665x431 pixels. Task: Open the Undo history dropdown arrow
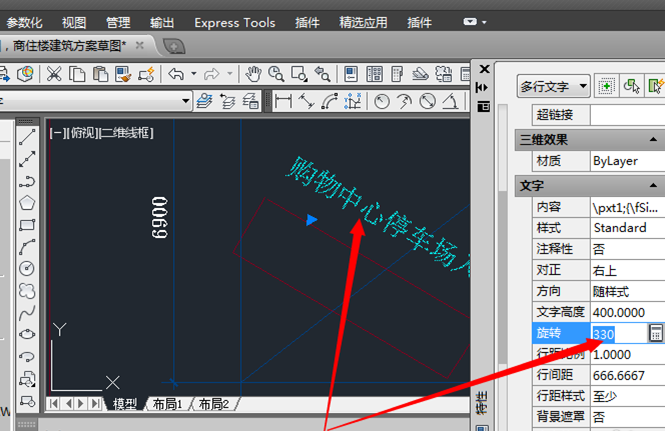click(194, 74)
